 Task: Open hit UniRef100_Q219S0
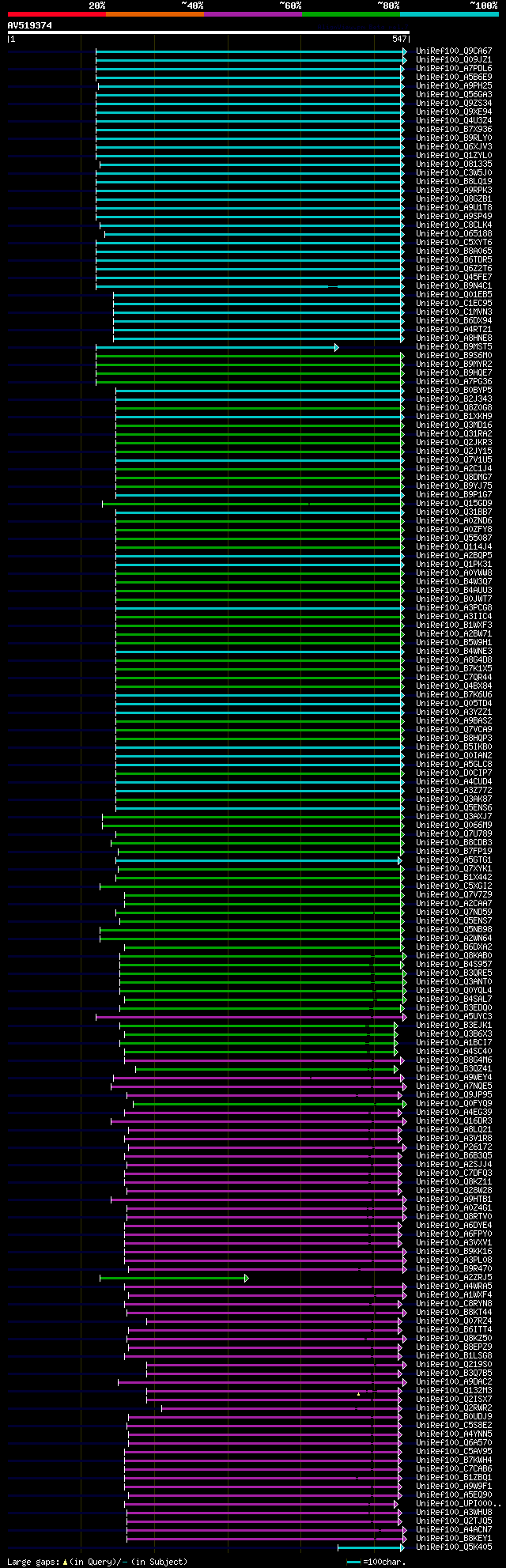point(454,1365)
